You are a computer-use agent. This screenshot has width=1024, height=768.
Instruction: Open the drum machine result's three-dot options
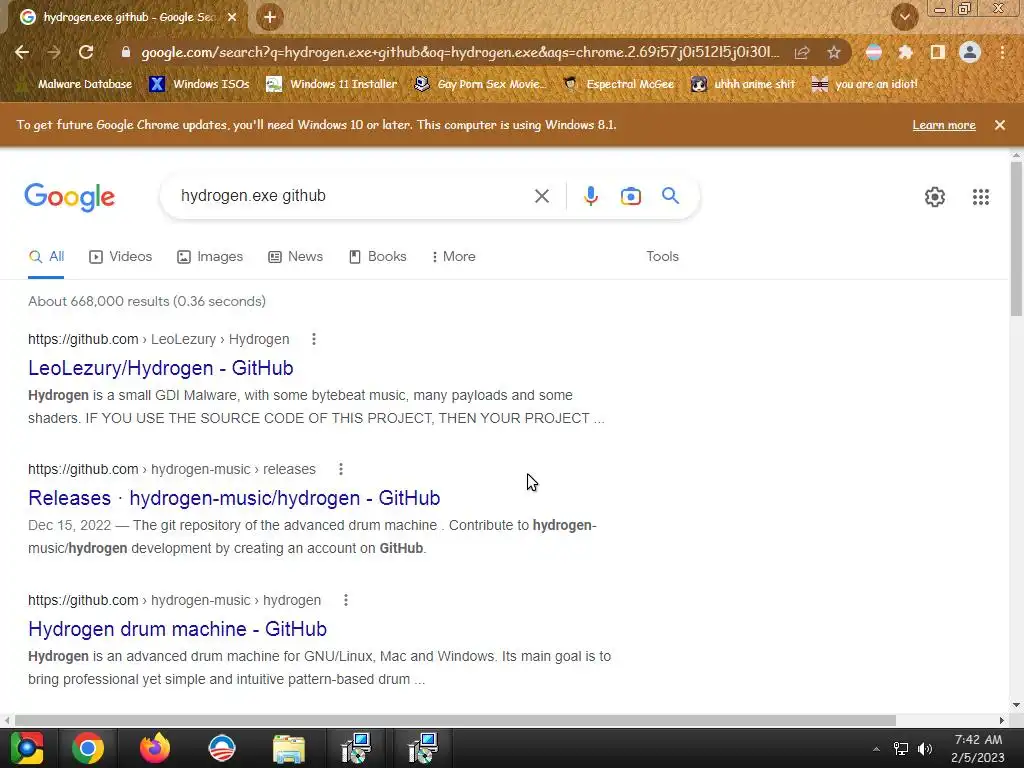[345, 600]
